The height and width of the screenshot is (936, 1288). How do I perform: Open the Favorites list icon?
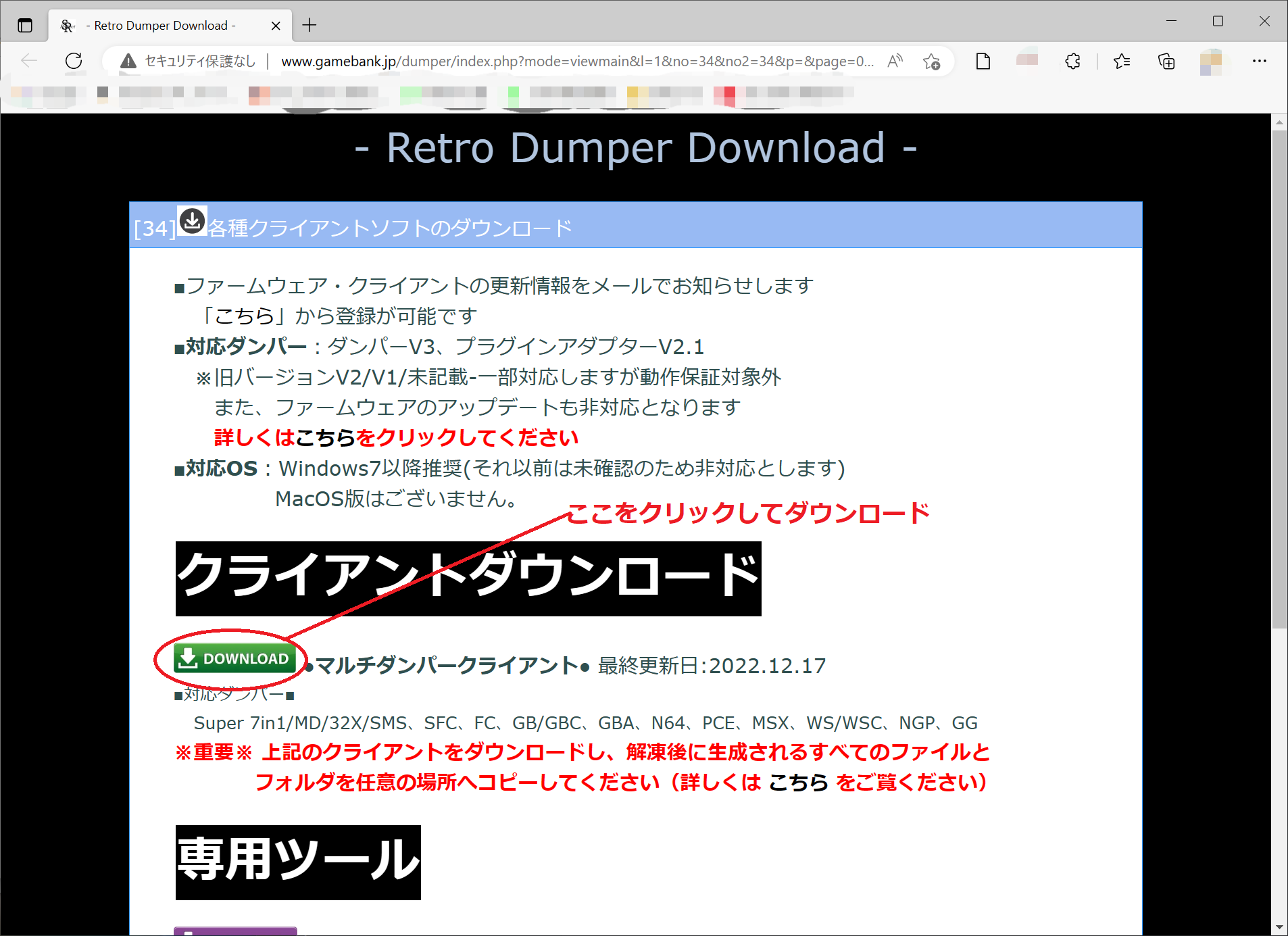click(1122, 61)
